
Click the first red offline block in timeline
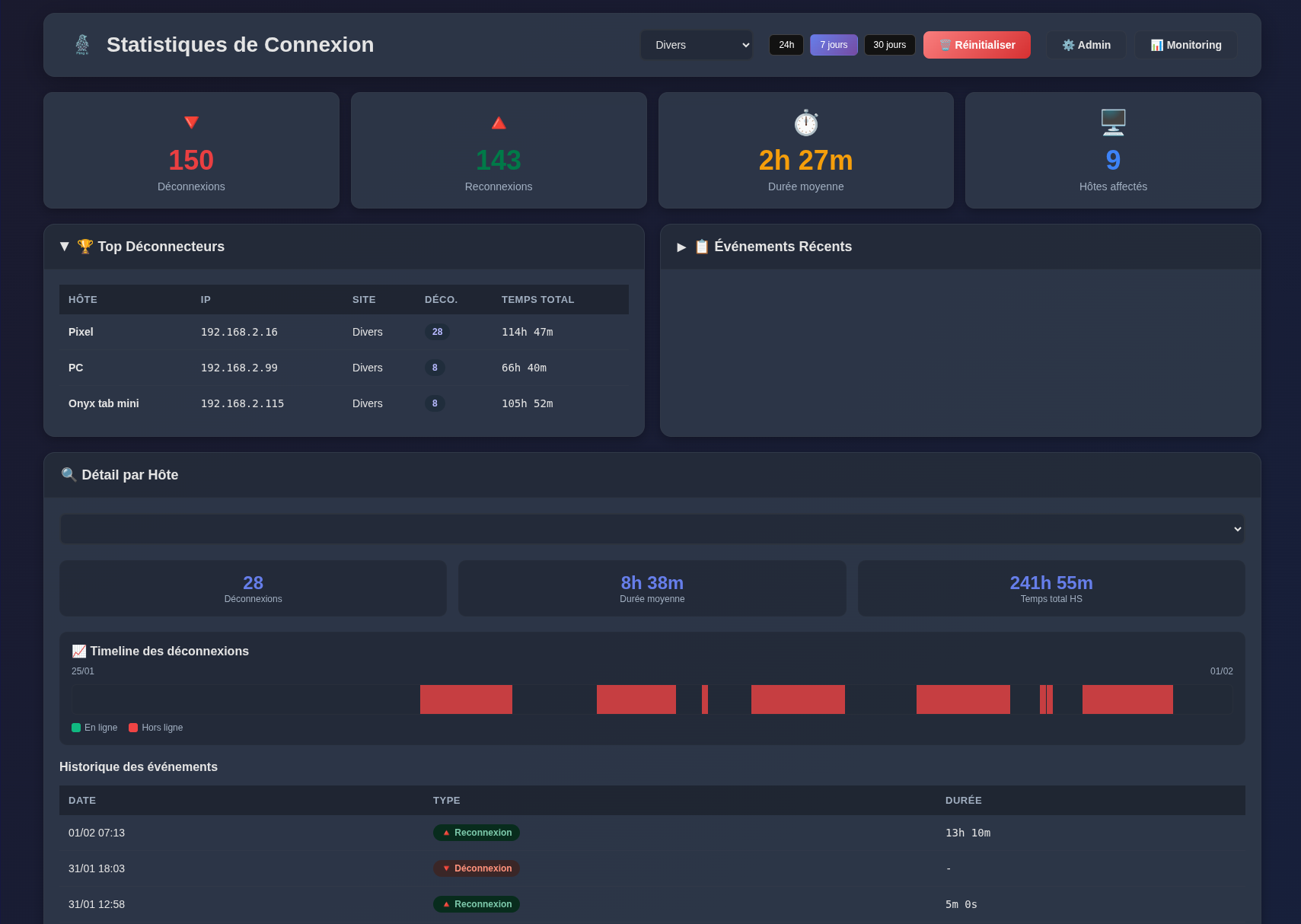pyautogui.click(x=466, y=699)
